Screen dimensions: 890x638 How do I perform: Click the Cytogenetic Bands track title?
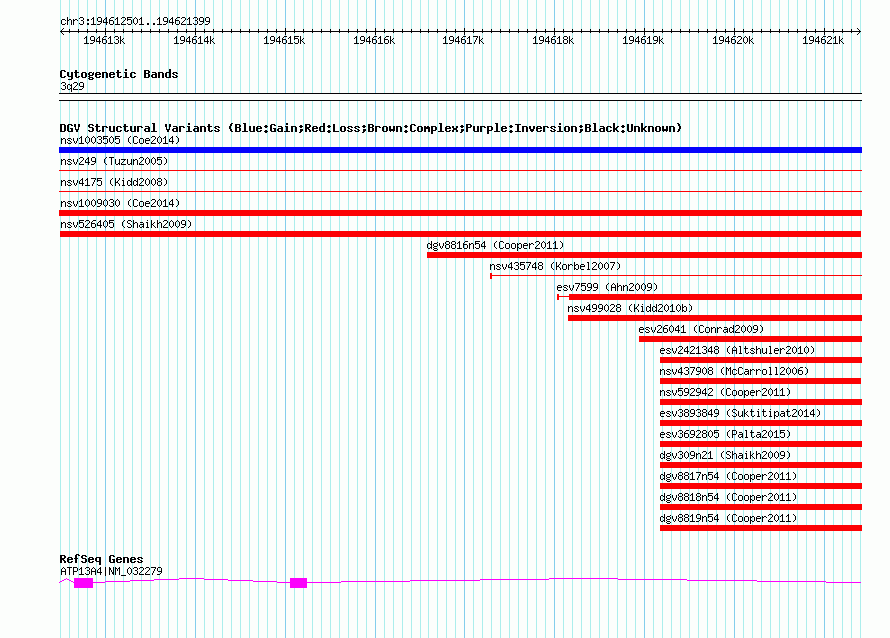pos(119,74)
